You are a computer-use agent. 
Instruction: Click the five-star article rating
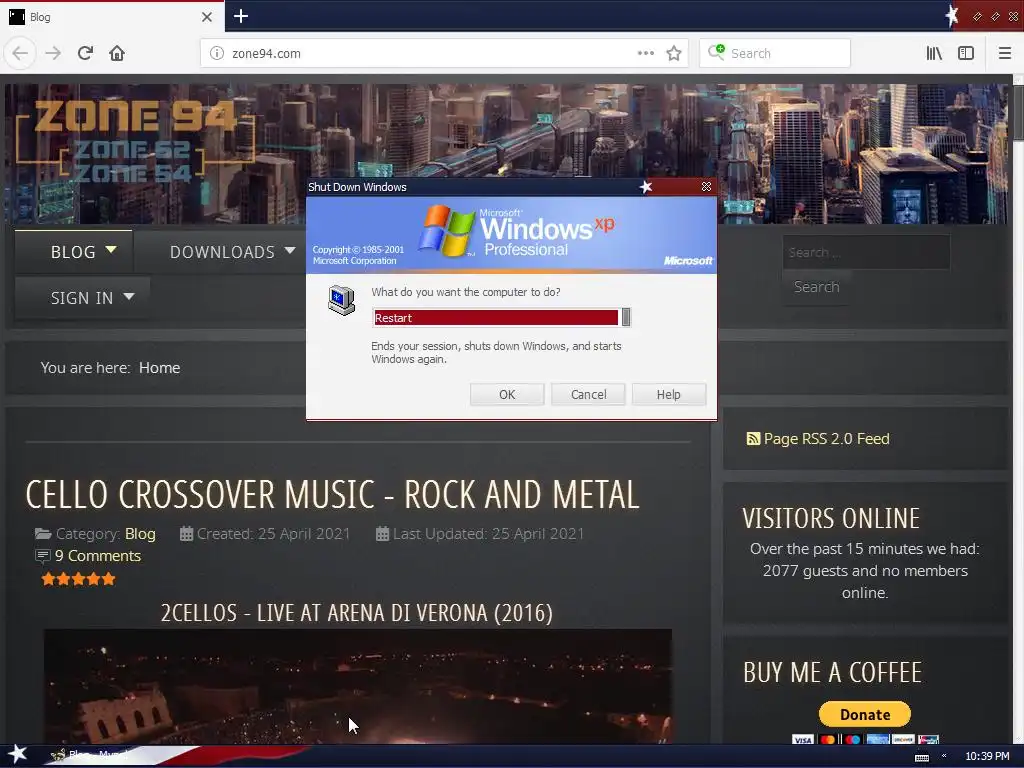tap(78, 579)
